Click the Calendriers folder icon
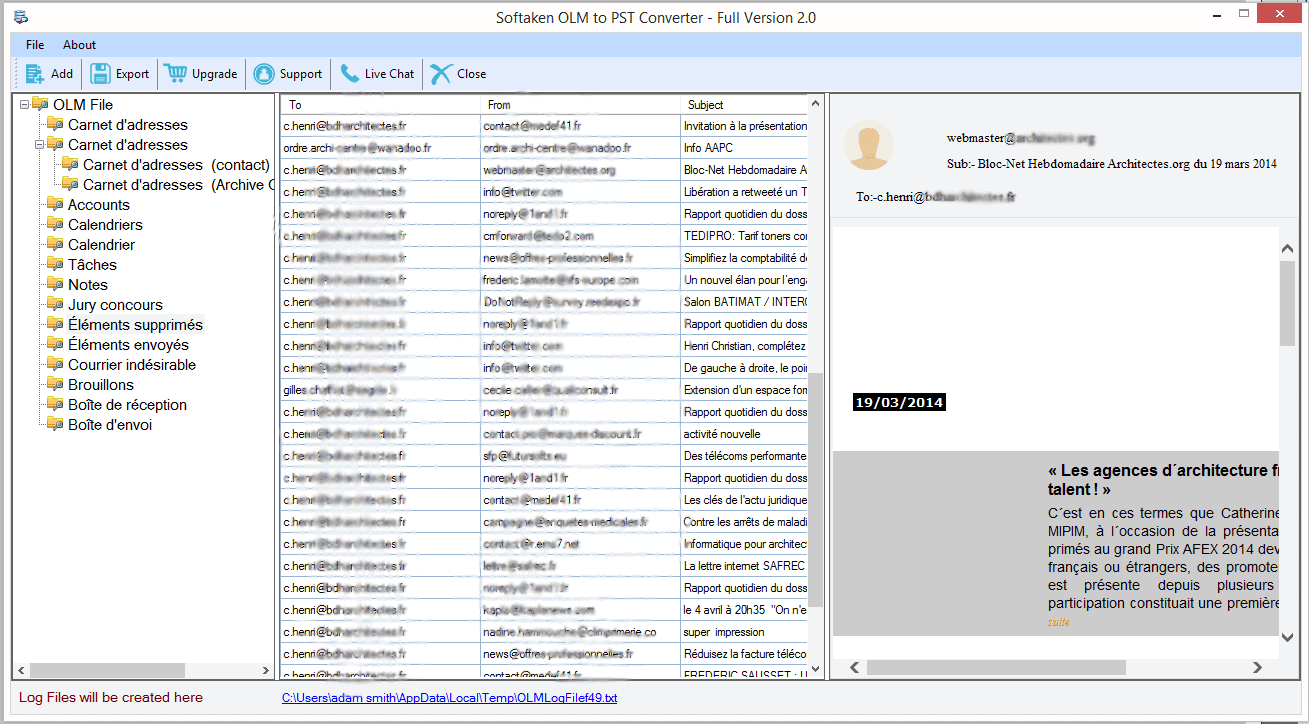Screen dimensions: 1309x724 click(x=55, y=225)
